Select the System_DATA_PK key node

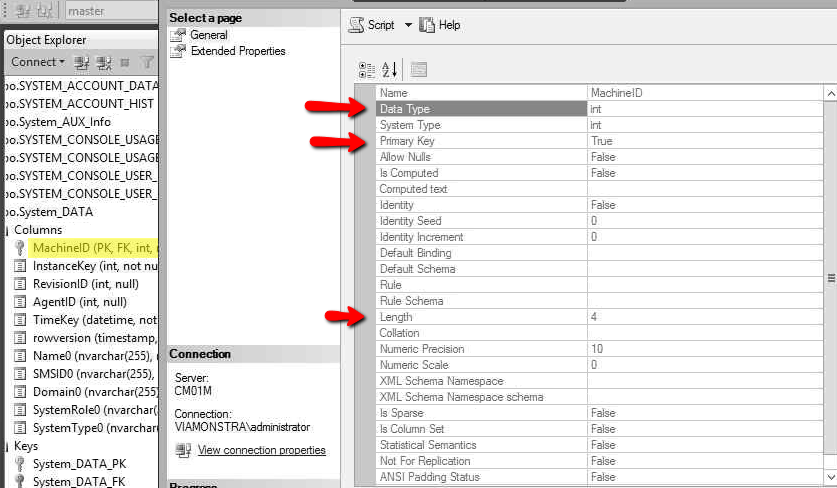click(79, 464)
